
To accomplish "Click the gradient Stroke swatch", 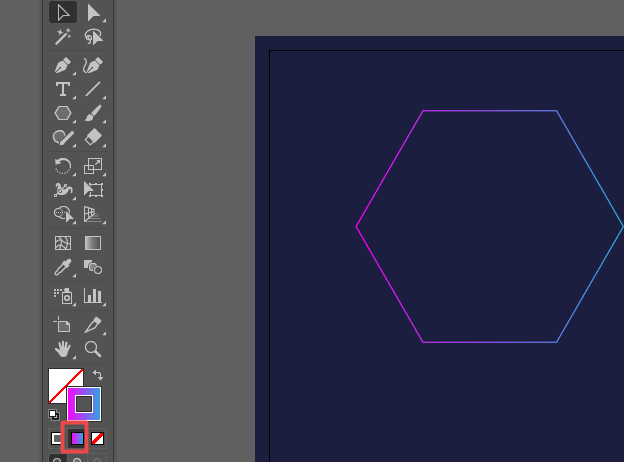I will 84,404.
